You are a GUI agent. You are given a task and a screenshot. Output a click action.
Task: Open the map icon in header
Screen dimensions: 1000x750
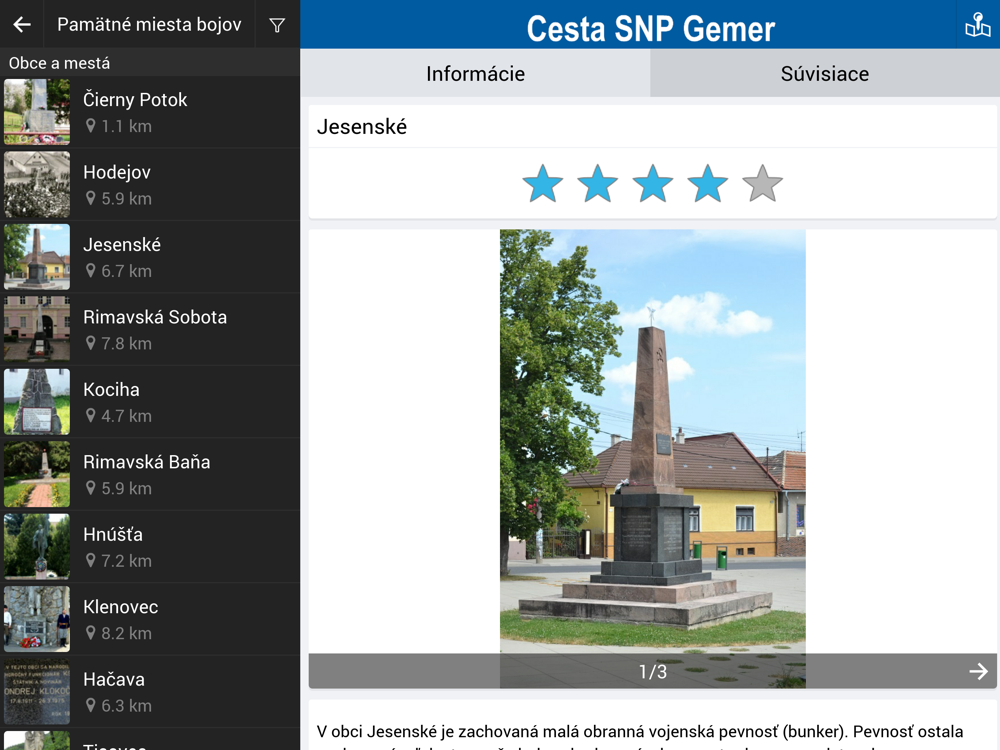coord(978,25)
